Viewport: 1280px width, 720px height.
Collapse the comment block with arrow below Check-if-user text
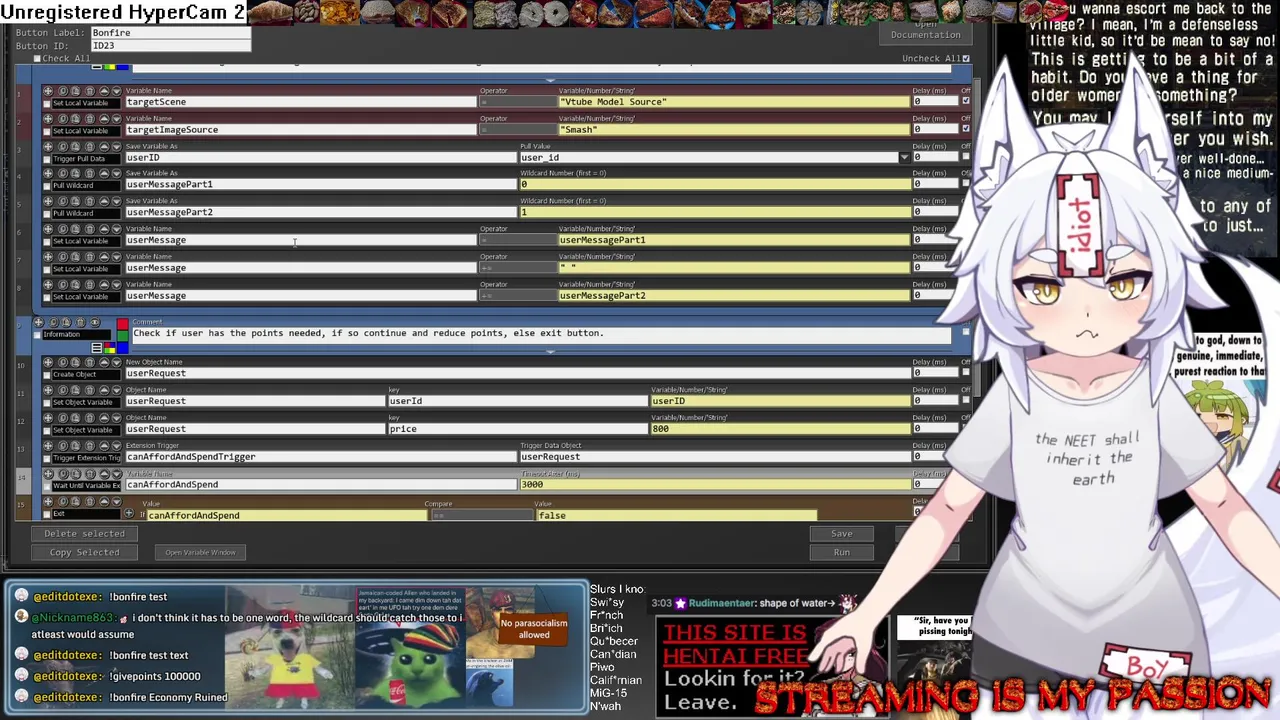pos(551,351)
